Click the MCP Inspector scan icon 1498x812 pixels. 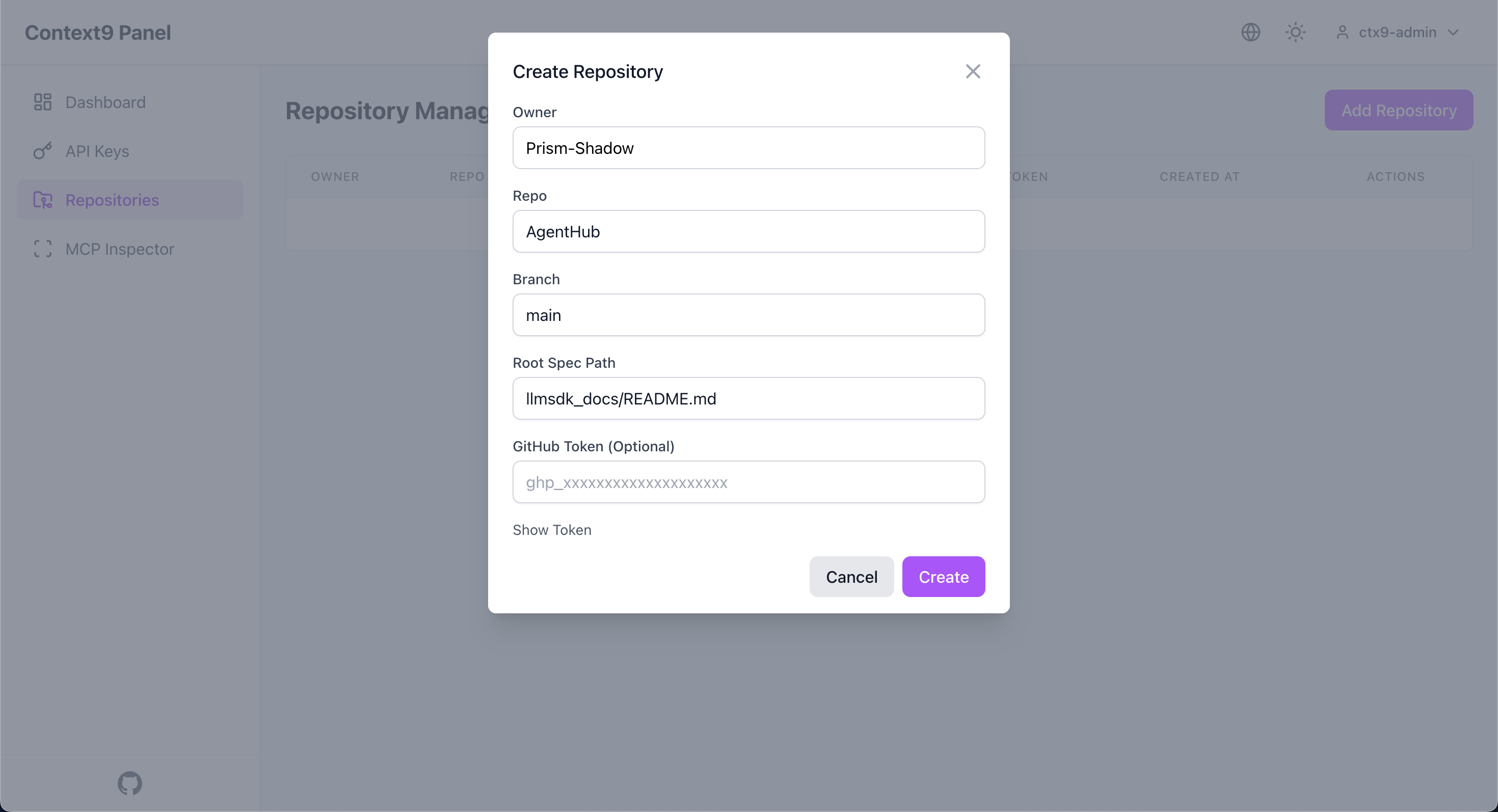coord(42,249)
